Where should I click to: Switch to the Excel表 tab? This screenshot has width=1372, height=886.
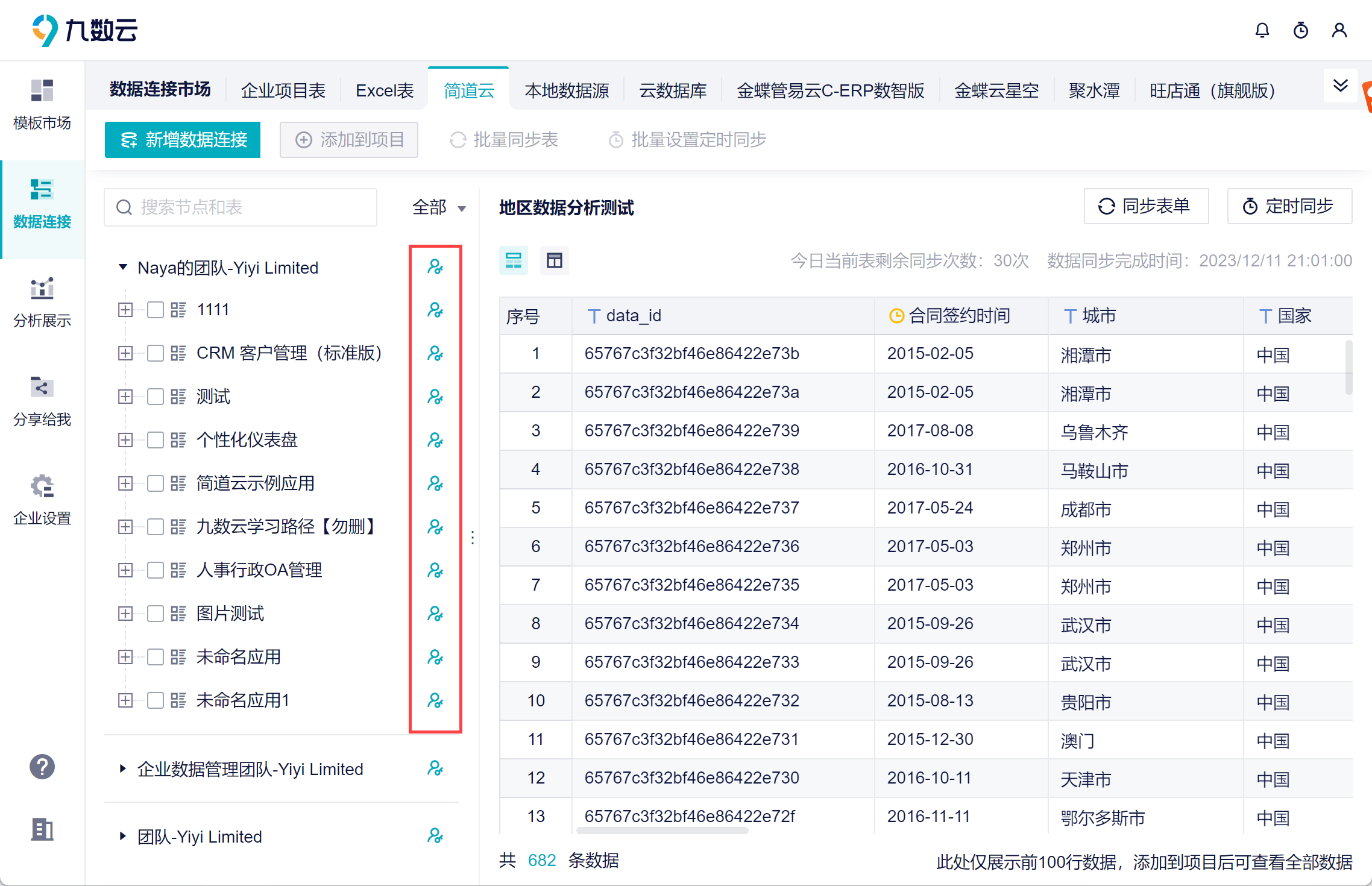click(385, 91)
